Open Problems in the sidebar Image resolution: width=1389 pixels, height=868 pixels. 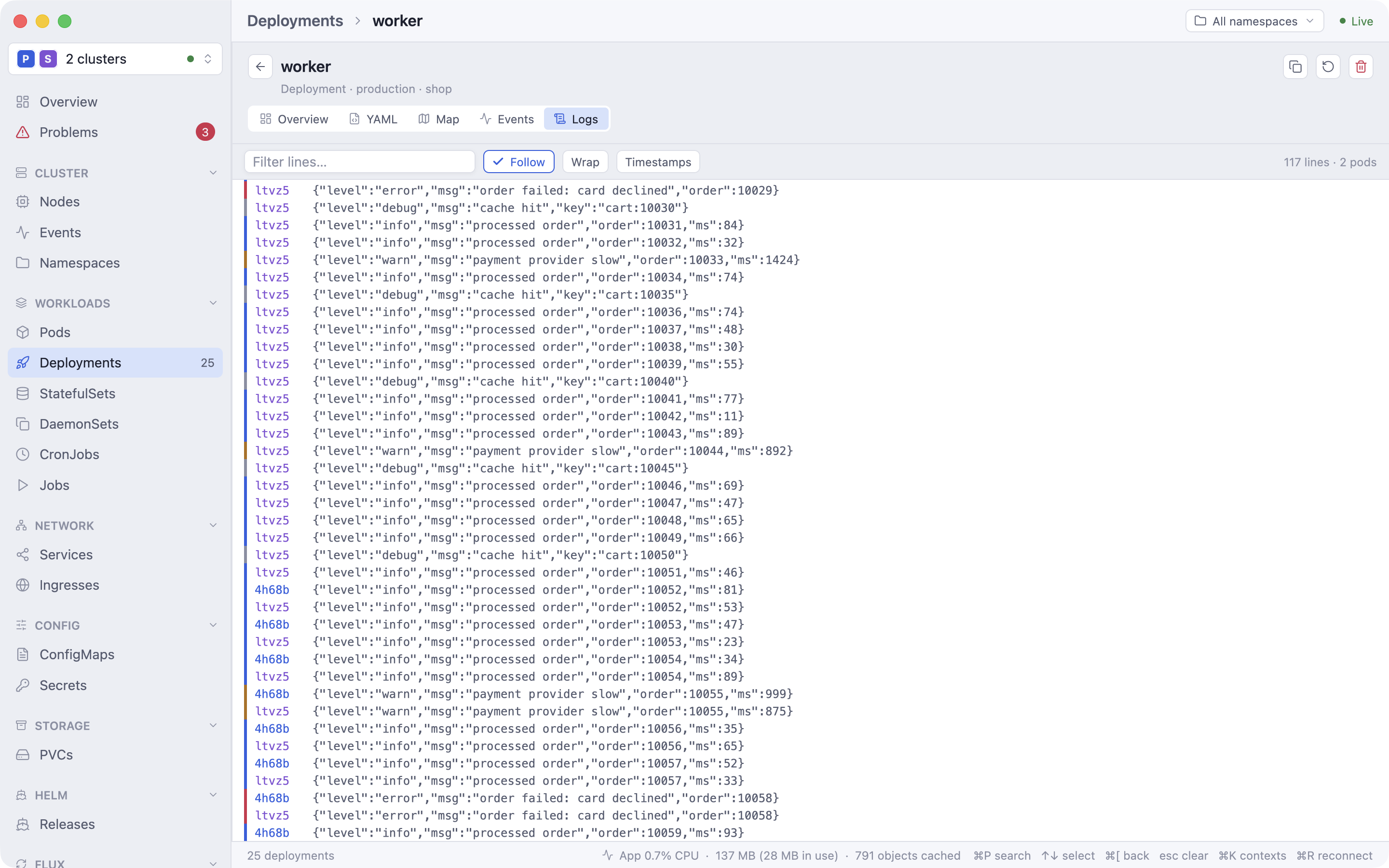[115, 132]
